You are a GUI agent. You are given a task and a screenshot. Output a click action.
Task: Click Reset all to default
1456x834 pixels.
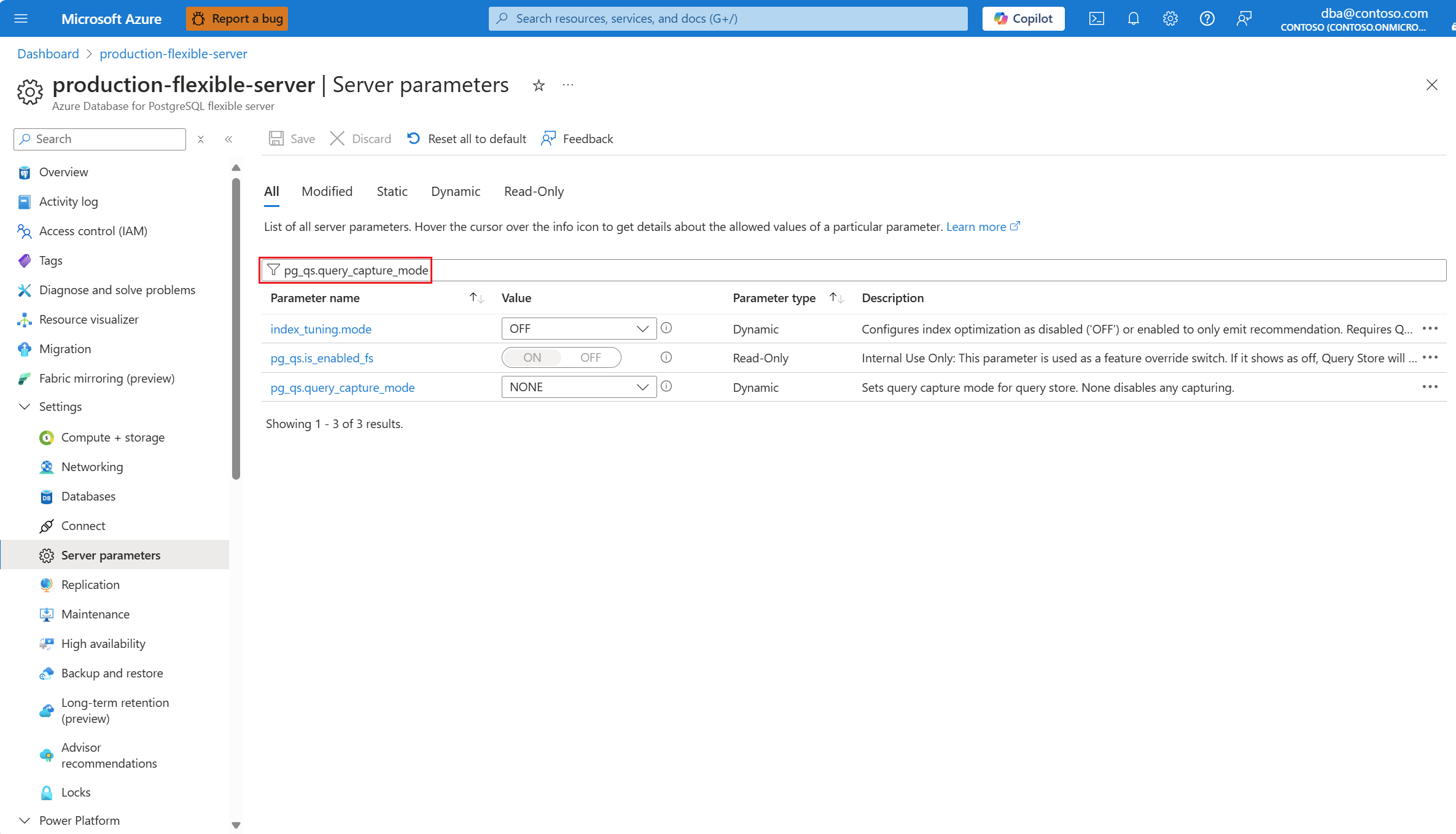point(467,139)
